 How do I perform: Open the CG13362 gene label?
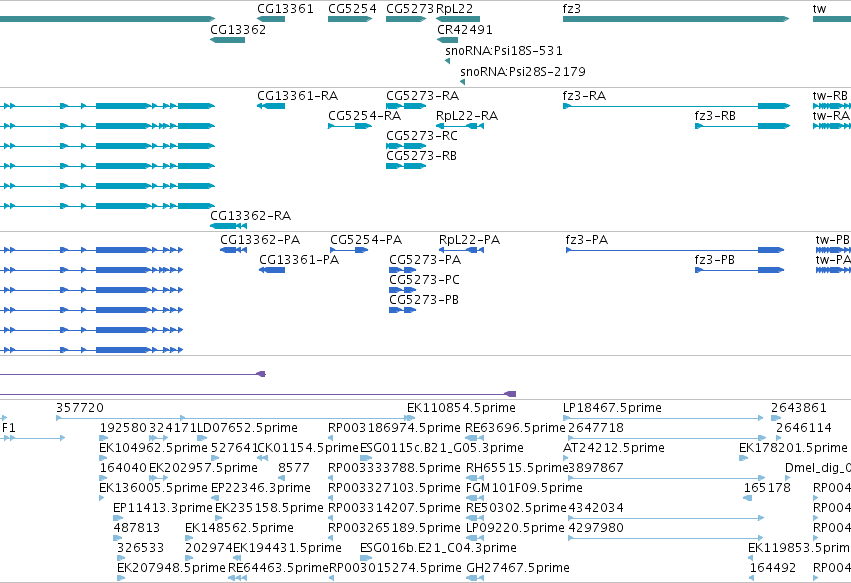(x=238, y=30)
